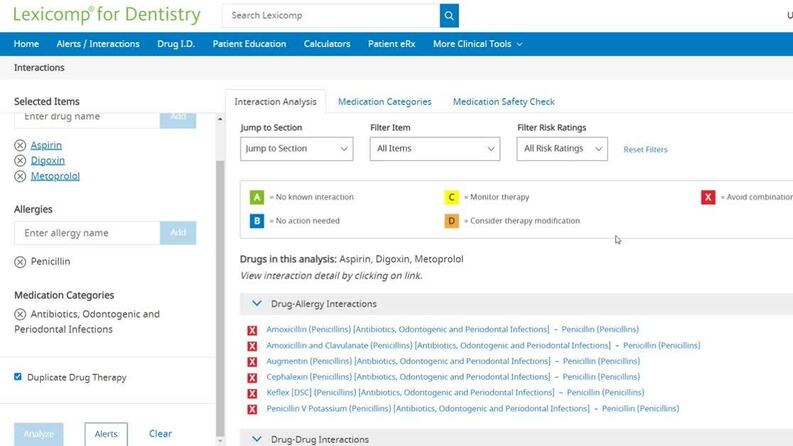The height and width of the screenshot is (446, 793).
Task: Click the Enter allergy name field
Action: (87, 233)
